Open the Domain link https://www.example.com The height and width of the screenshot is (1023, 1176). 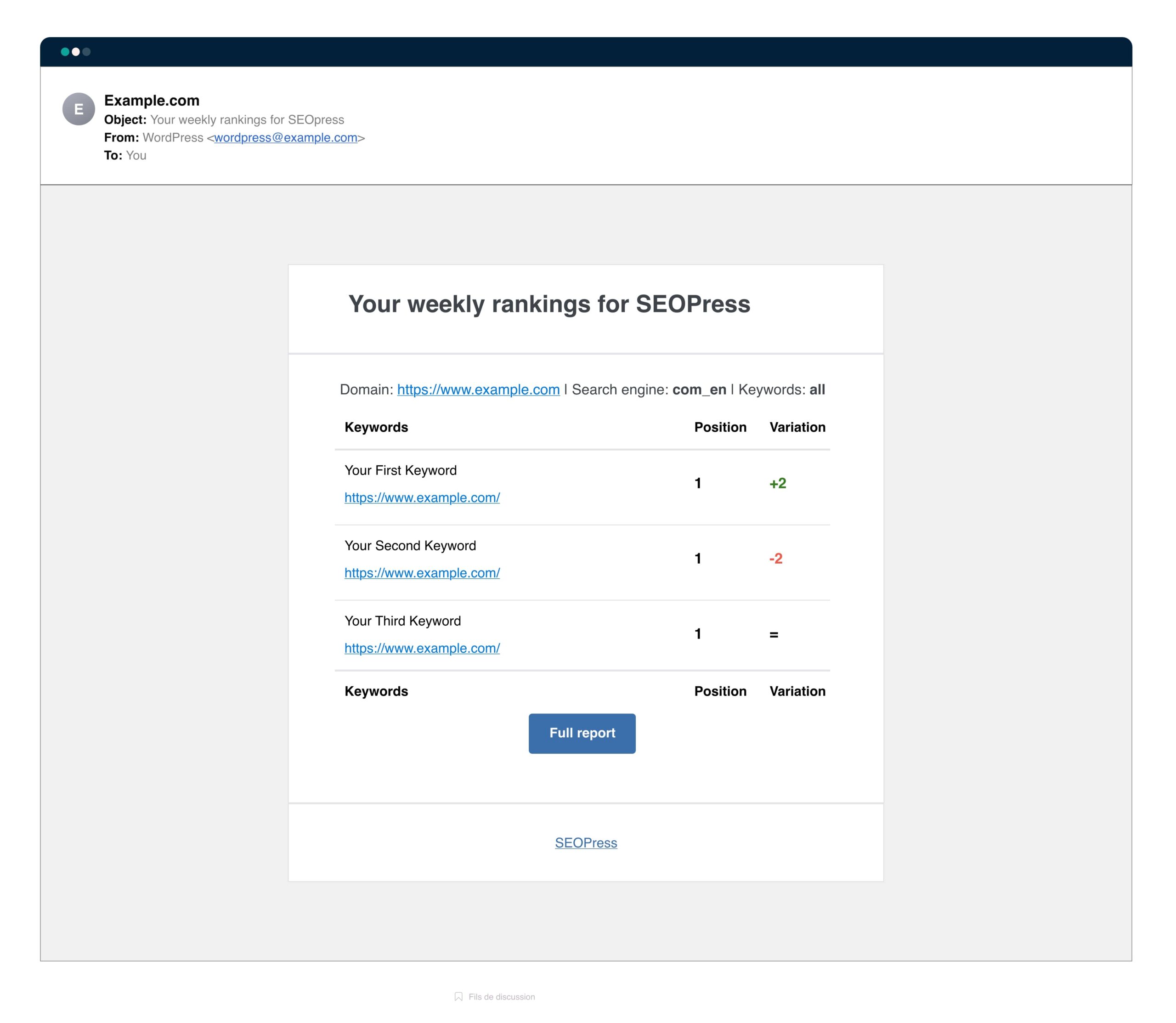point(478,390)
